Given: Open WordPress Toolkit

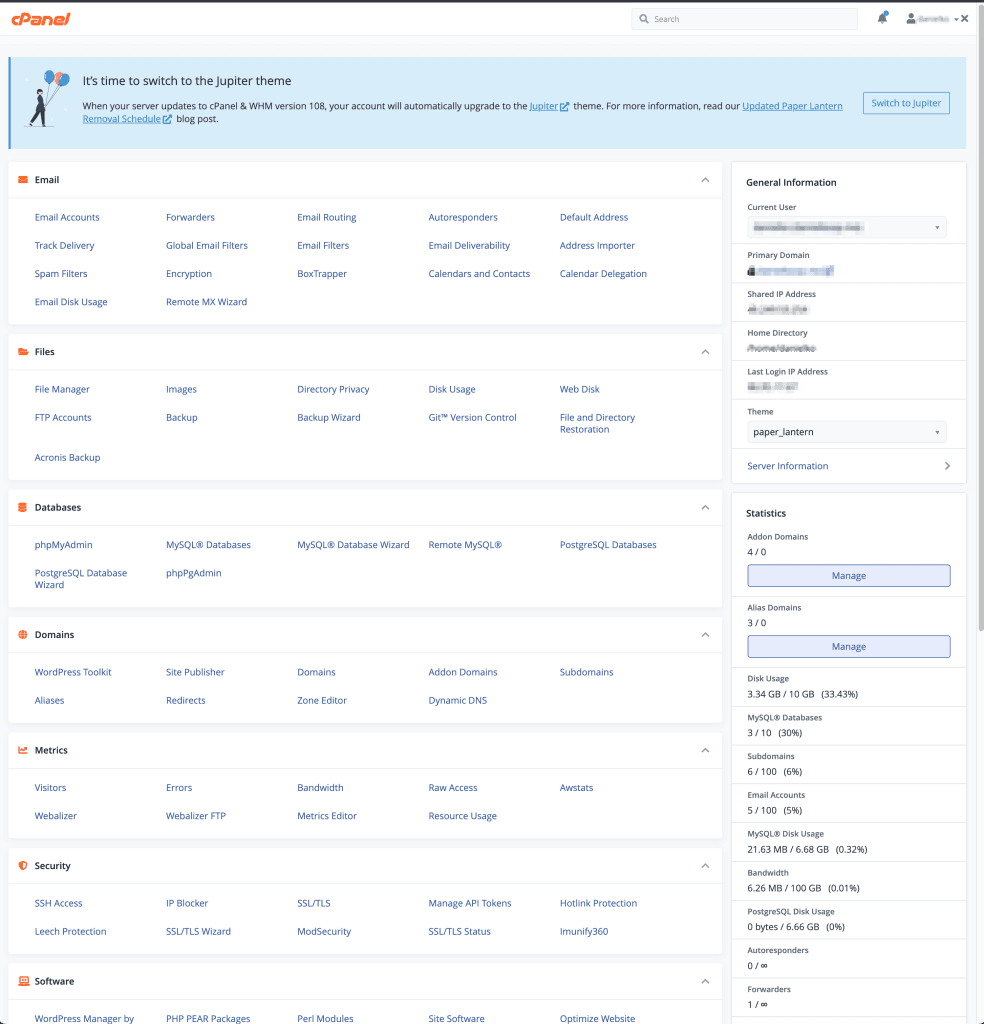Looking at the screenshot, I should [73, 672].
